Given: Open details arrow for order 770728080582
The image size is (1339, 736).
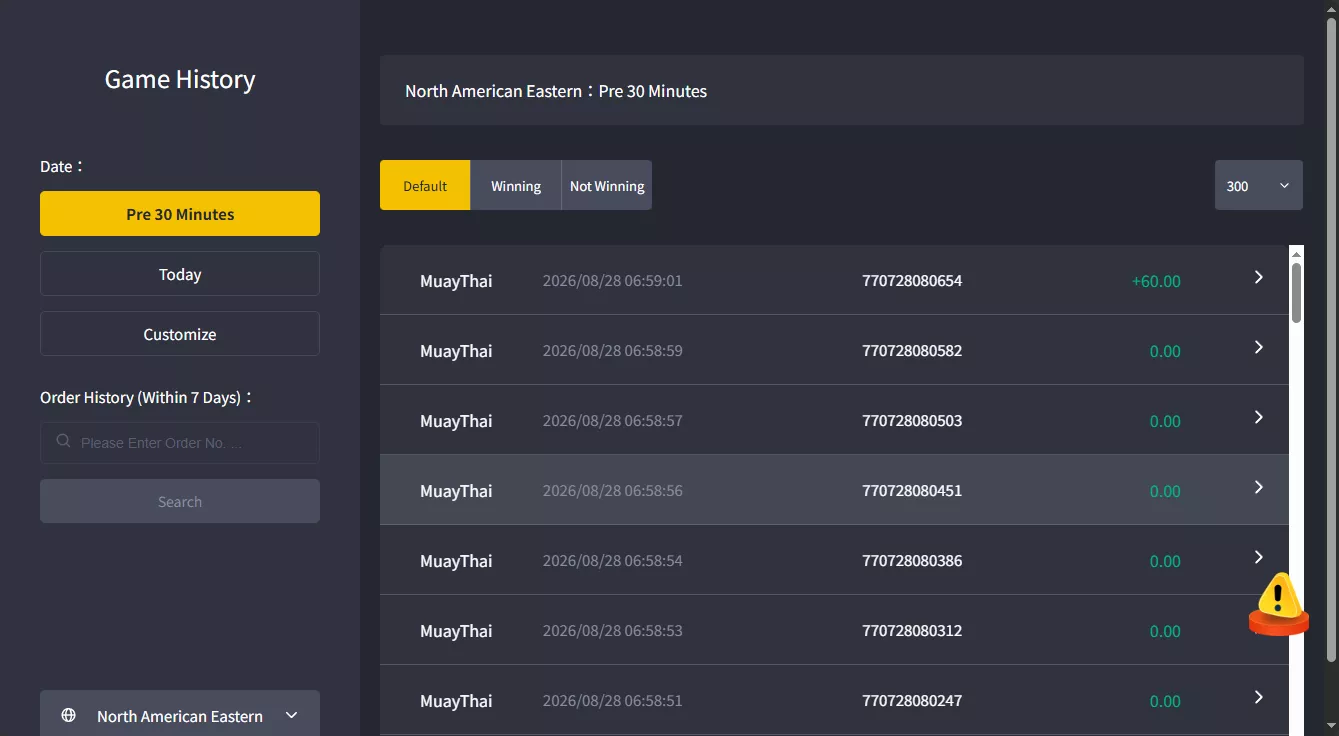Looking at the screenshot, I should 1259,347.
